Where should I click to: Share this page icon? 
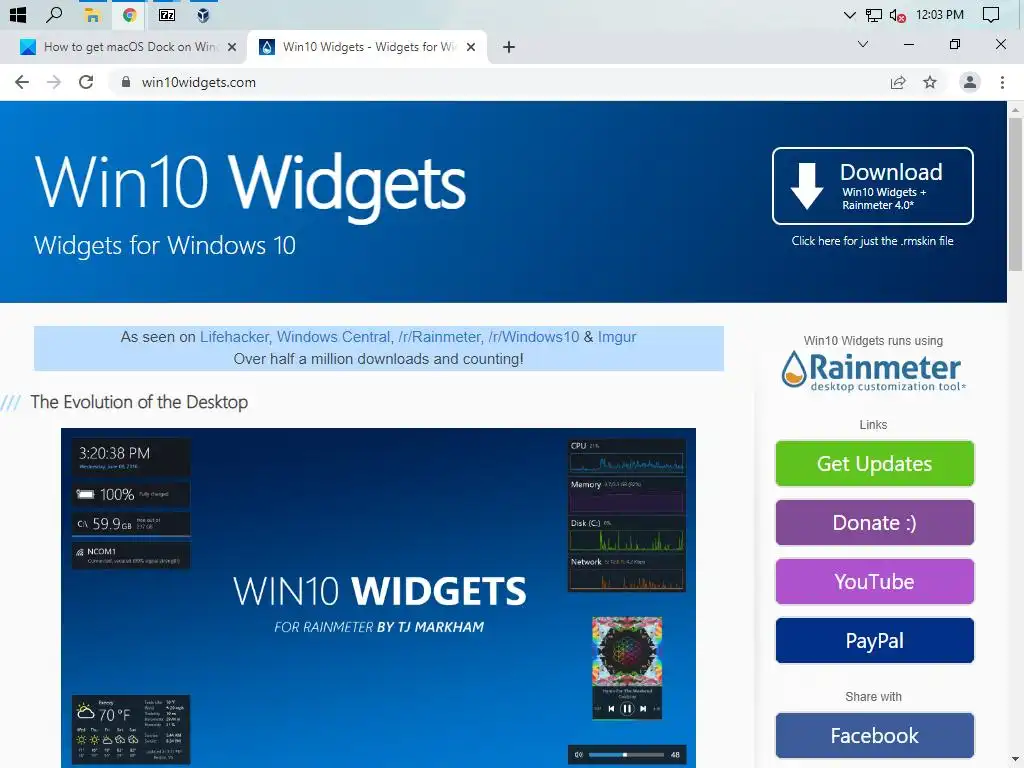coord(898,82)
